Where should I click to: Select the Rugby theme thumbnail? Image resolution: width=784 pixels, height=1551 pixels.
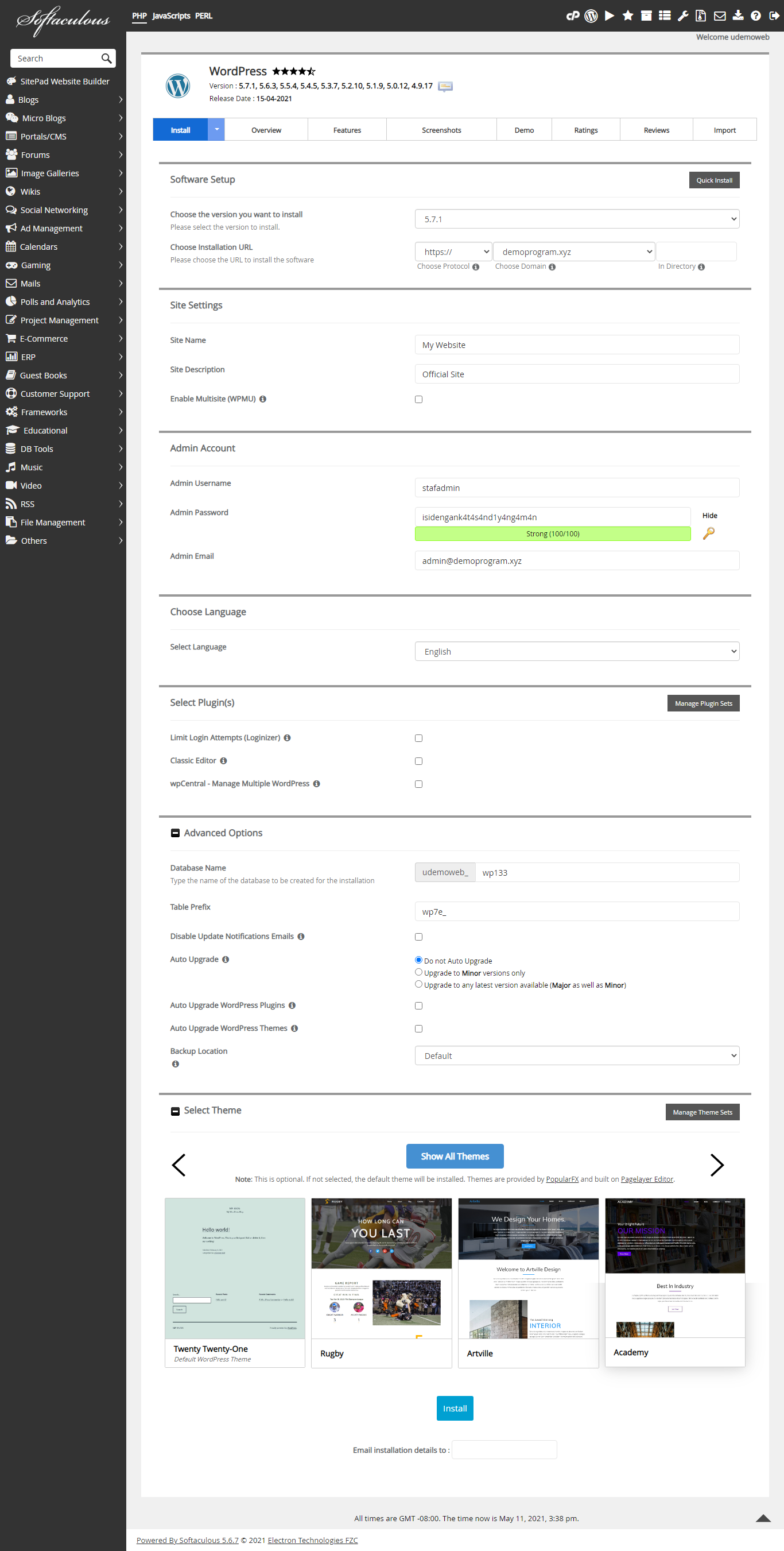tap(382, 1268)
